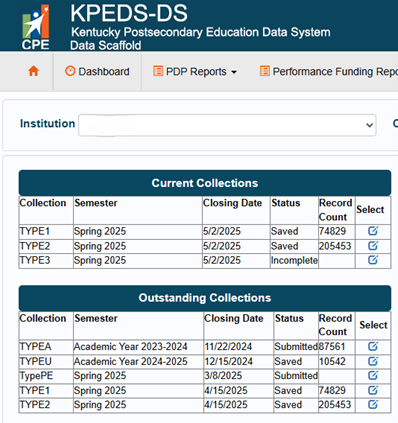Select the TYPEU collection edit icon
398x423 pixels.
373,361
